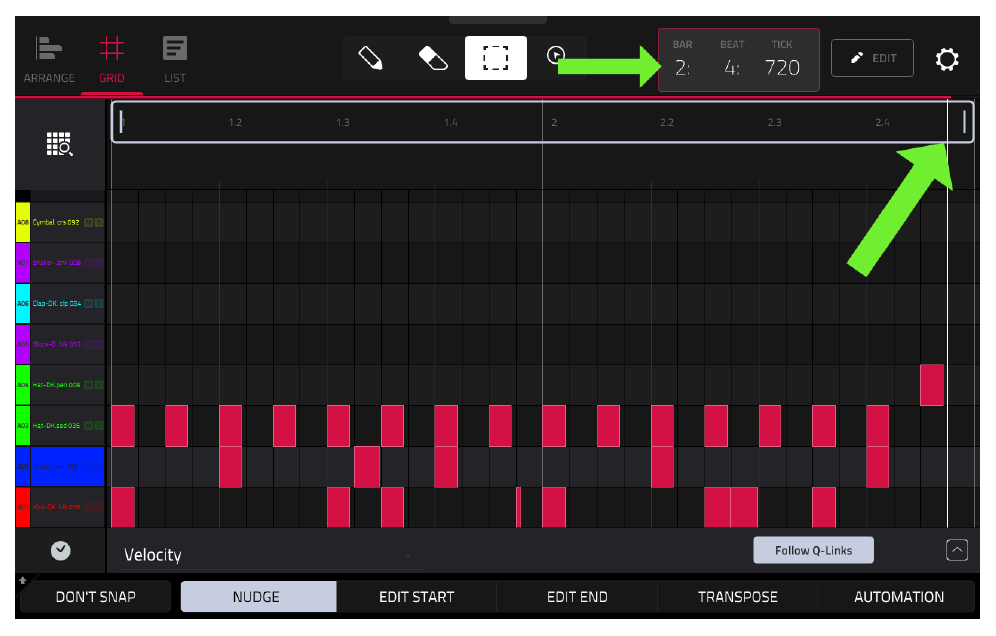Click timeline marker 1.2
The height and width of the screenshot is (636, 996).
pos(235,122)
